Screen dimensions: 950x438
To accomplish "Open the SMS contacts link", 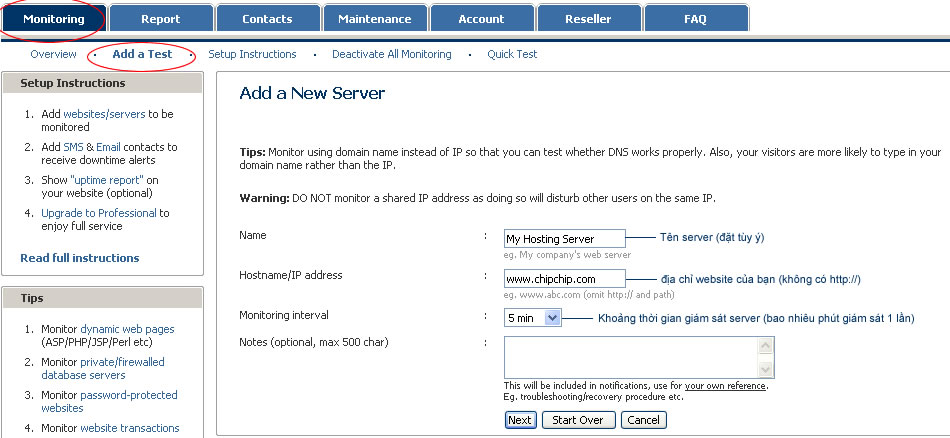I will [73, 147].
